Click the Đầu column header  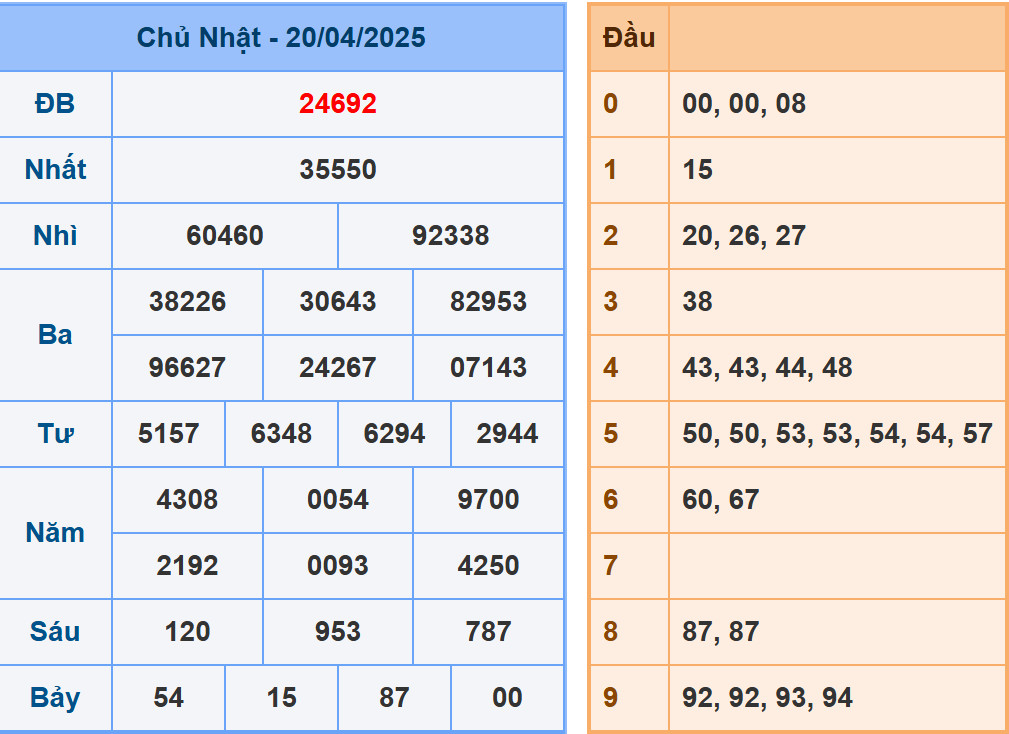click(x=626, y=36)
